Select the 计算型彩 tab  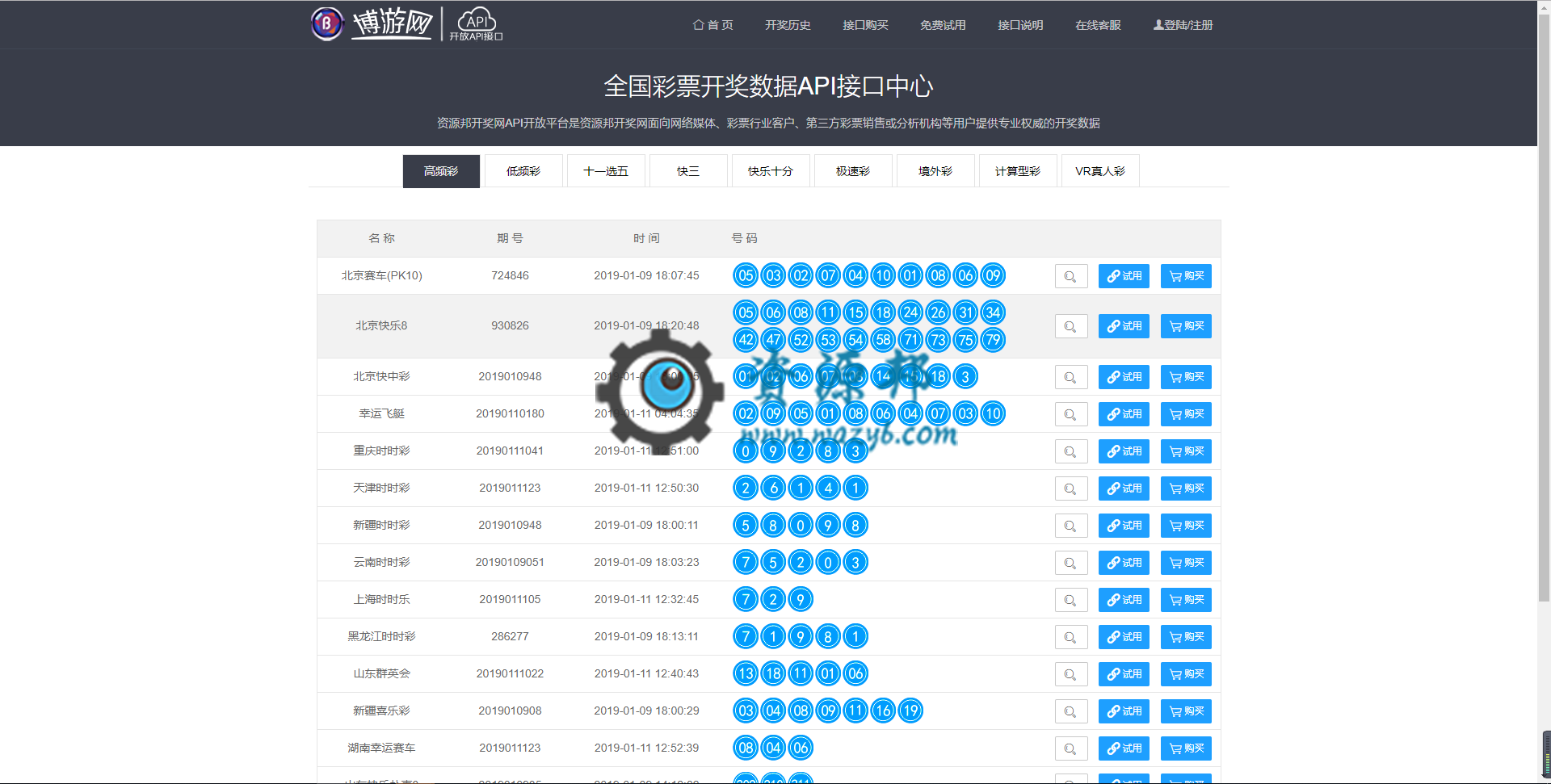[1018, 171]
